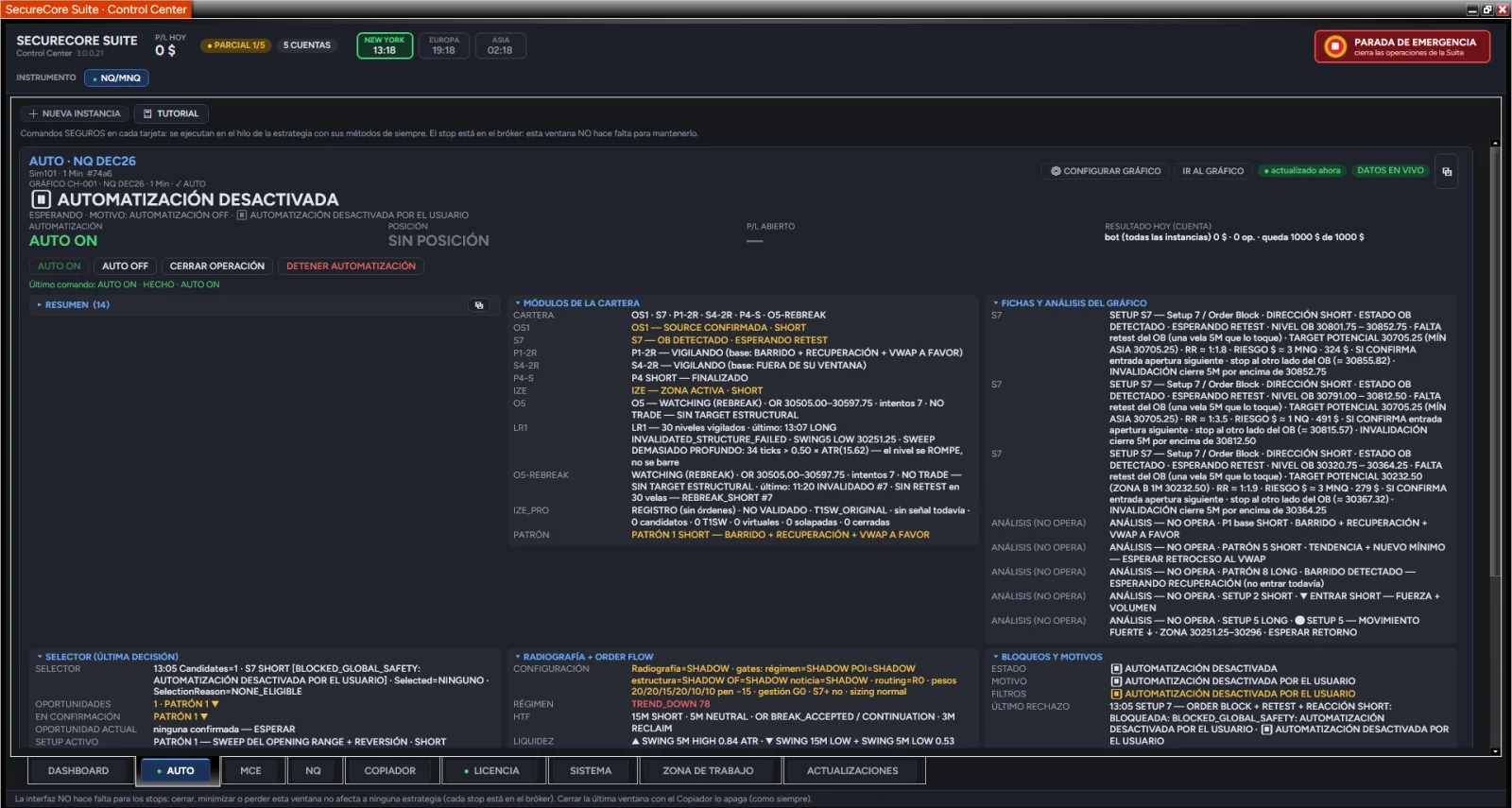Screen dimensions: 1512x808
Task: Collapse RADIOGRAFÍA + ORDER FLOW panel
Action: point(583,657)
